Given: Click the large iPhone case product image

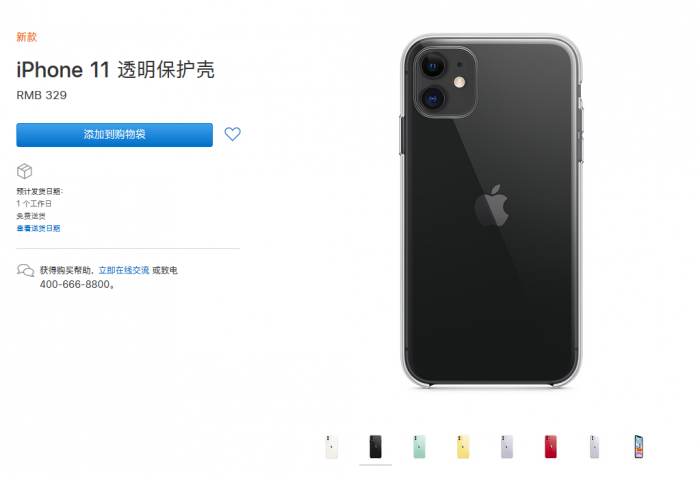Looking at the screenshot, I should coord(492,211).
